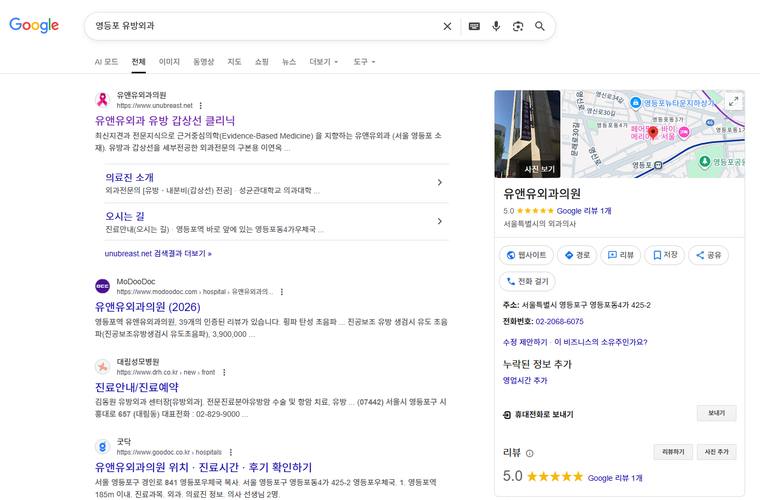
Task: Open 진료안내/진료예약 result
Action: (x=137, y=387)
